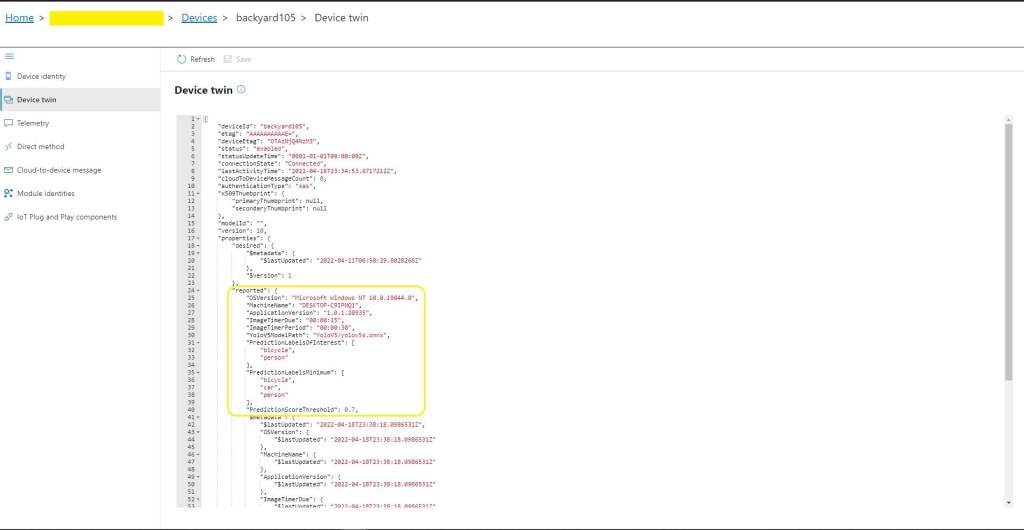Navigate to Devices breadcrumb link

pyautogui.click(x=199, y=18)
